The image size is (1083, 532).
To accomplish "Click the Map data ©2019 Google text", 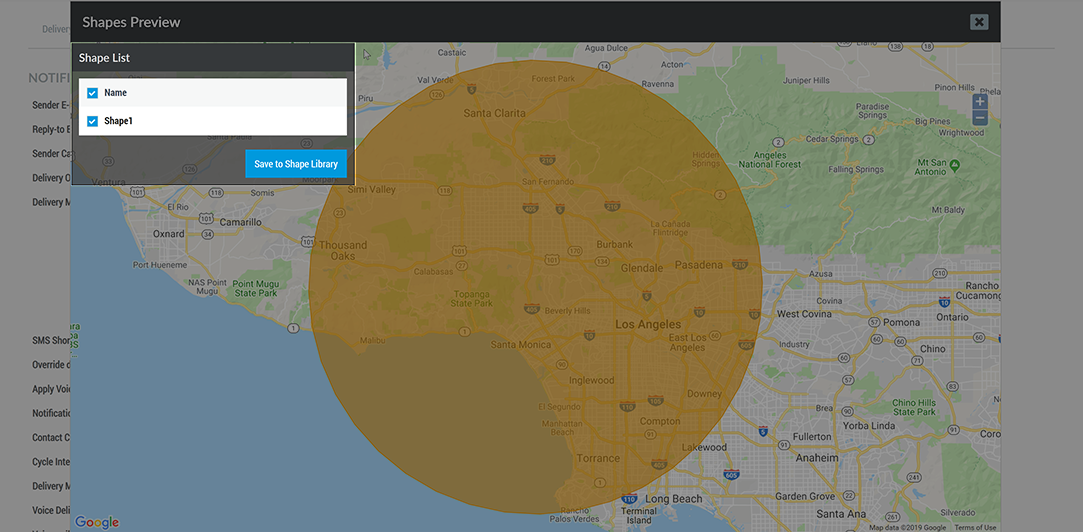I will 907,527.
